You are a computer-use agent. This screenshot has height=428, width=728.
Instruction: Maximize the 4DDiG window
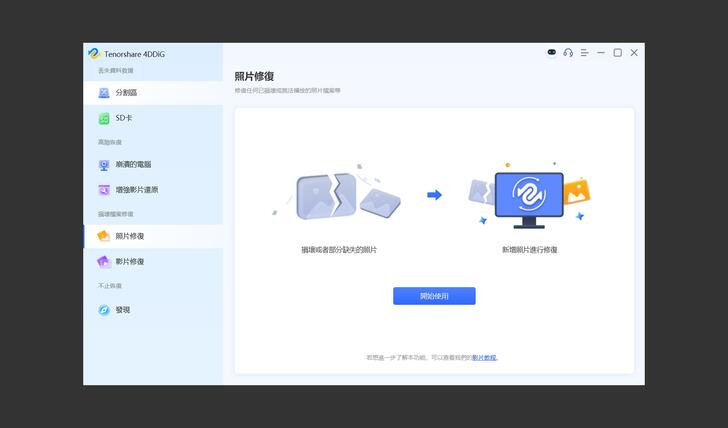coord(618,53)
